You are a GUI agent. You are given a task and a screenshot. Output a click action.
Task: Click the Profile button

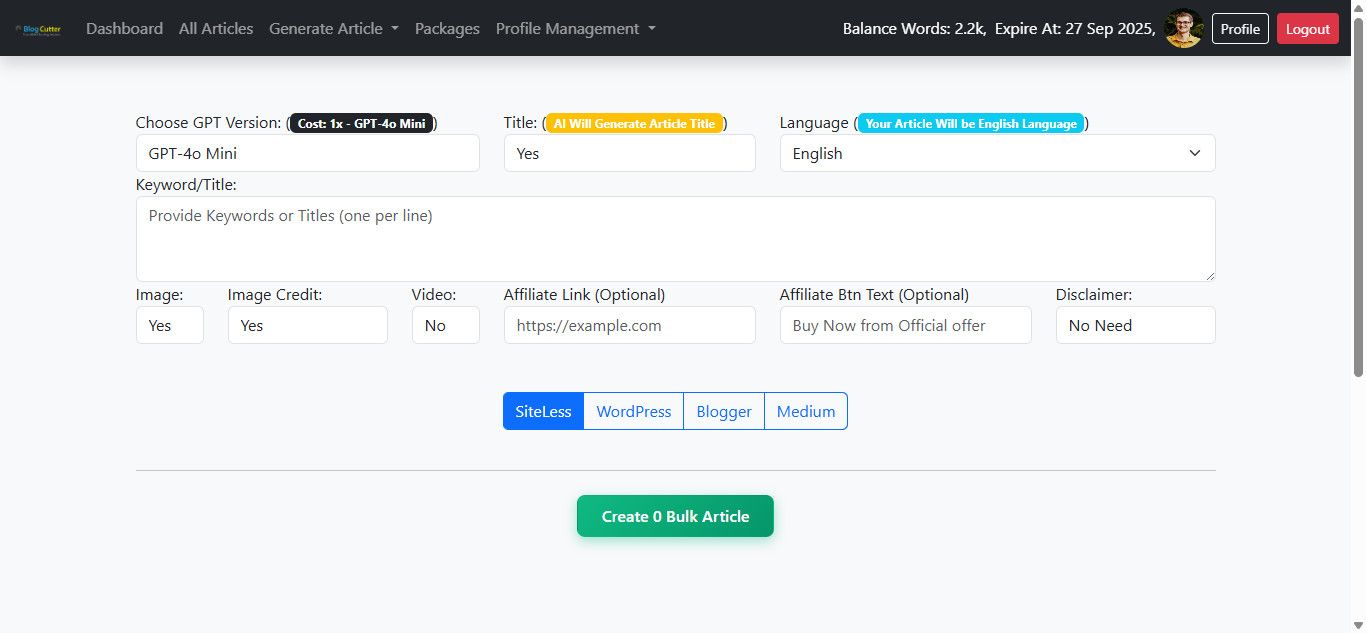[x=1240, y=29]
